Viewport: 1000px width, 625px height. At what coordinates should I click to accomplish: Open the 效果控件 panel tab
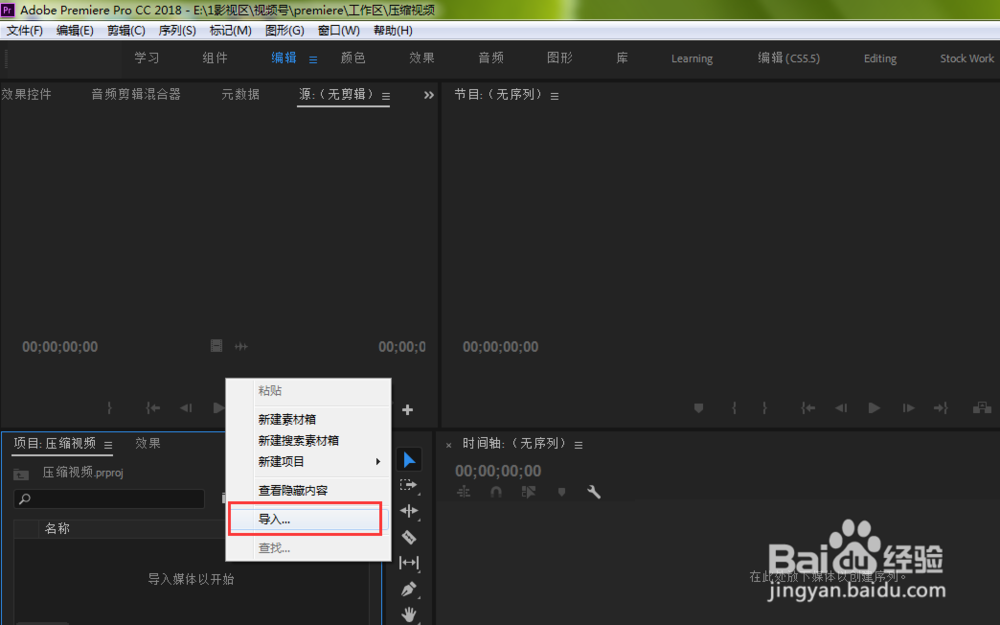[26, 94]
